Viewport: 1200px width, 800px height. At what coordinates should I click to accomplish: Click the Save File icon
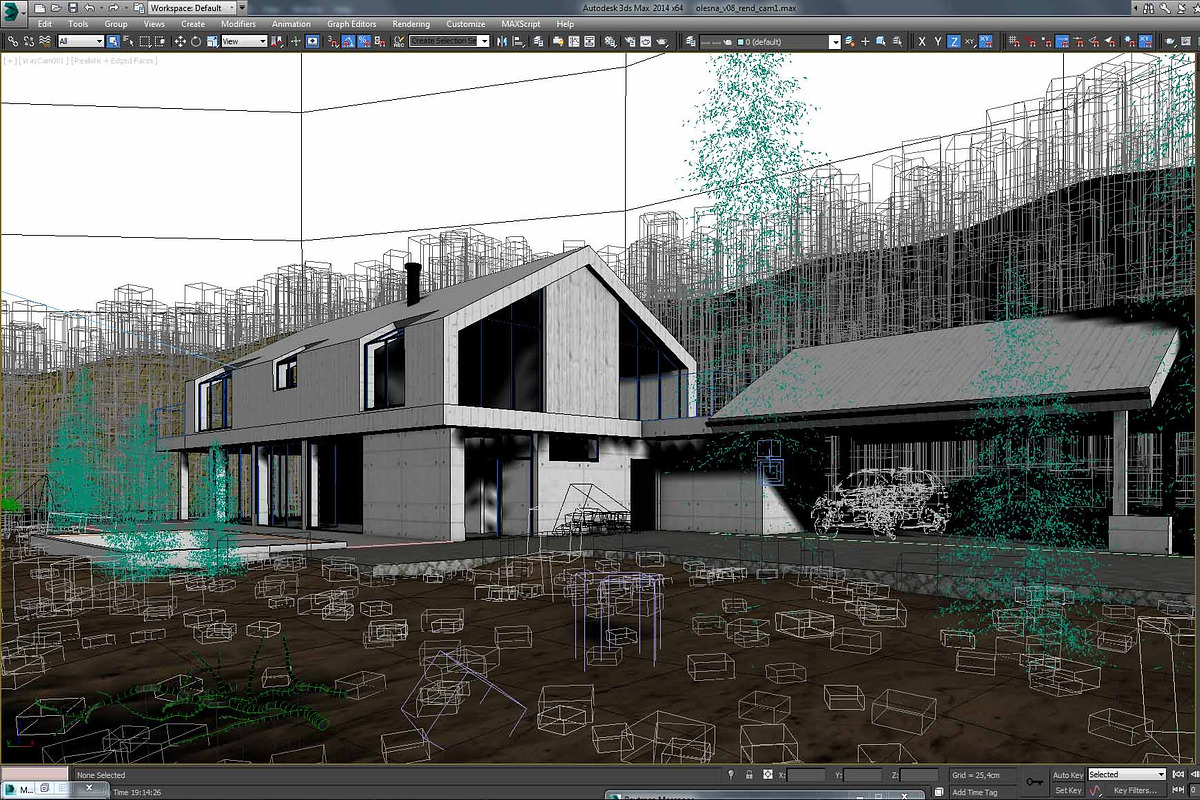[x=73, y=8]
